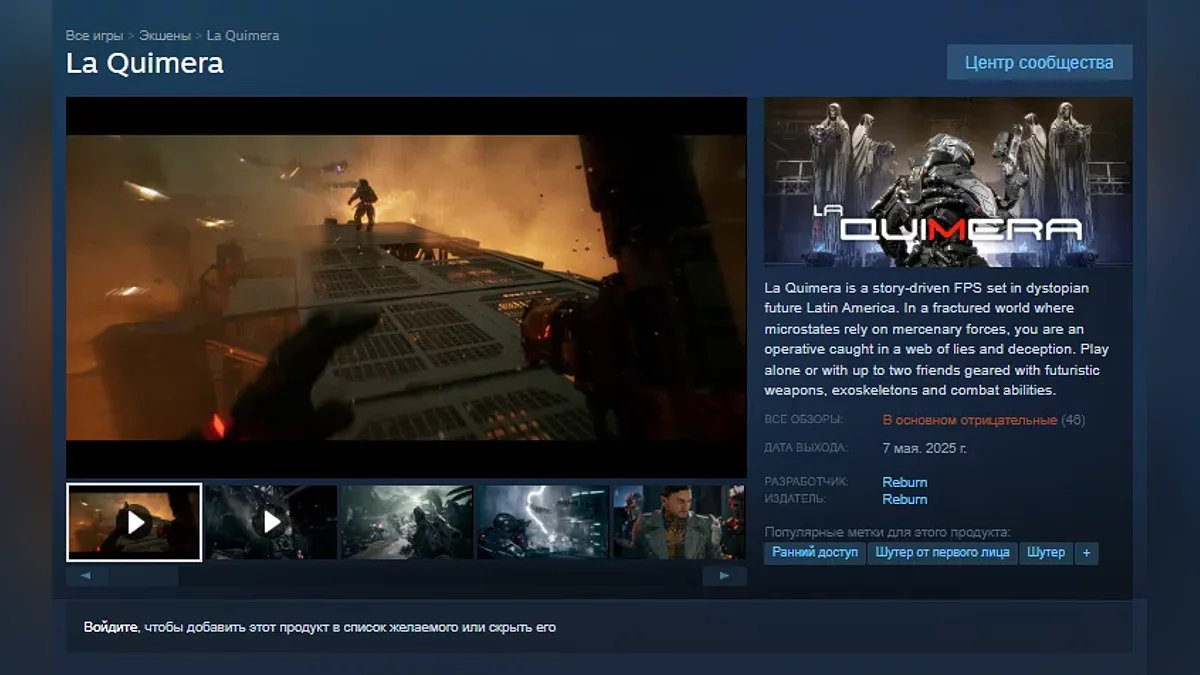This screenshot has height=675, width=1200.
Task: View the screenshot thumbnail showing a man's face
Action: 678,522
